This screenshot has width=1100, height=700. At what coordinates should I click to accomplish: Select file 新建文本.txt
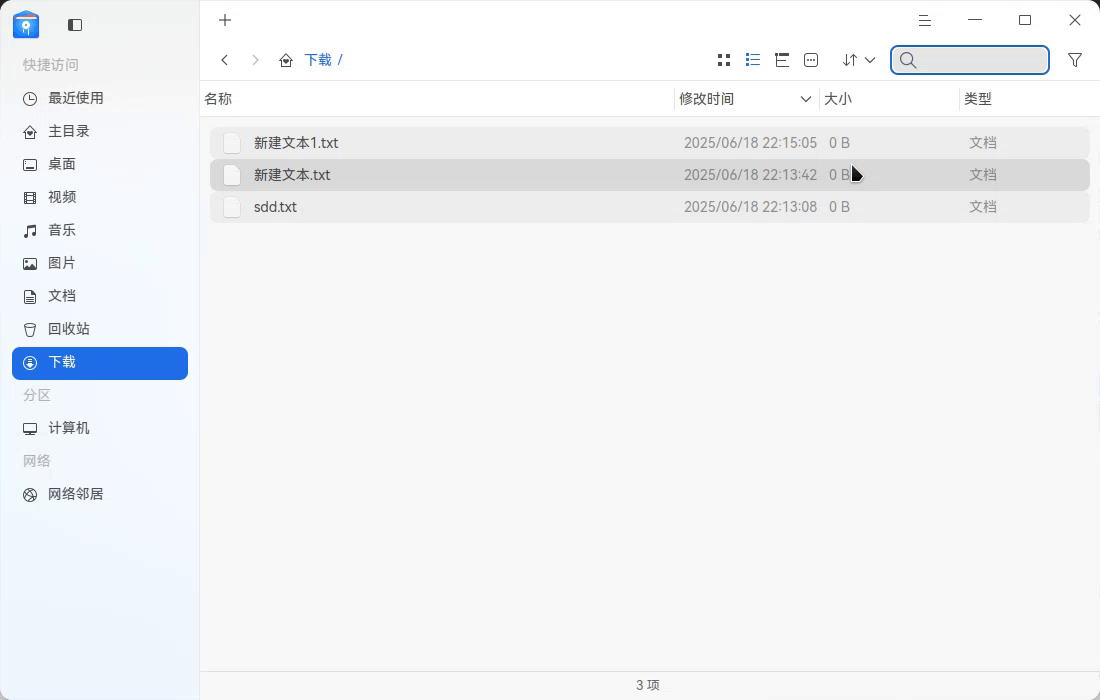coord(650,175)
